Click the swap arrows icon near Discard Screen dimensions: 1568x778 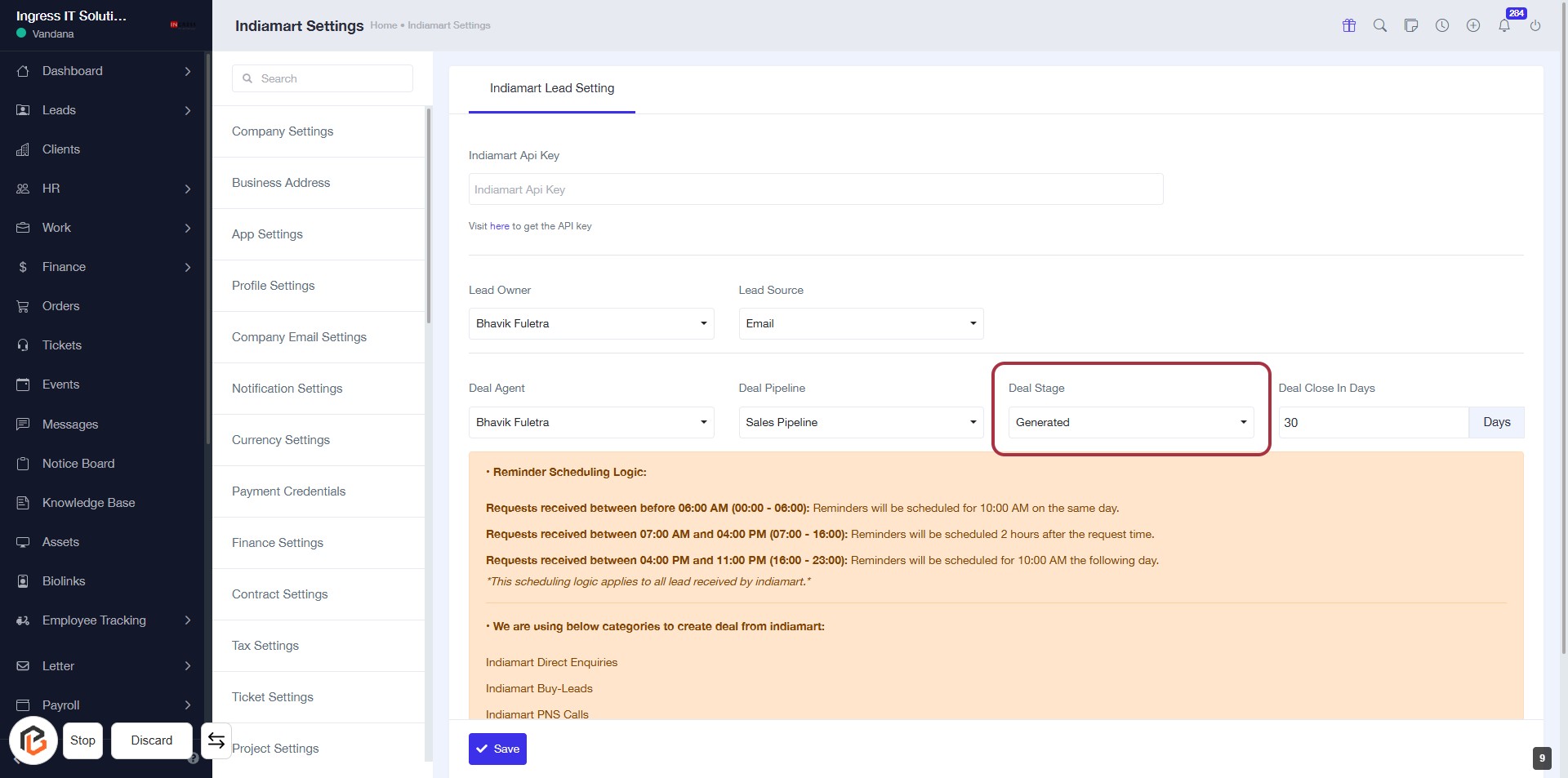pyautogui.click(x=216, y=740)
